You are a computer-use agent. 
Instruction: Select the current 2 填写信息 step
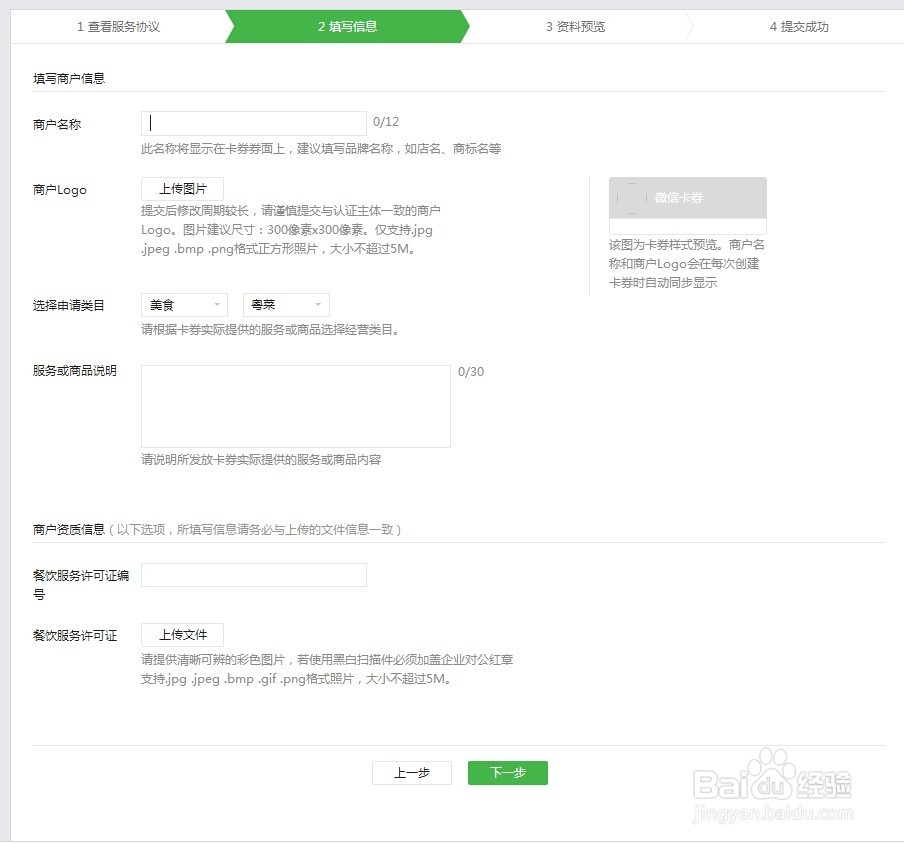tap(347, 27)
